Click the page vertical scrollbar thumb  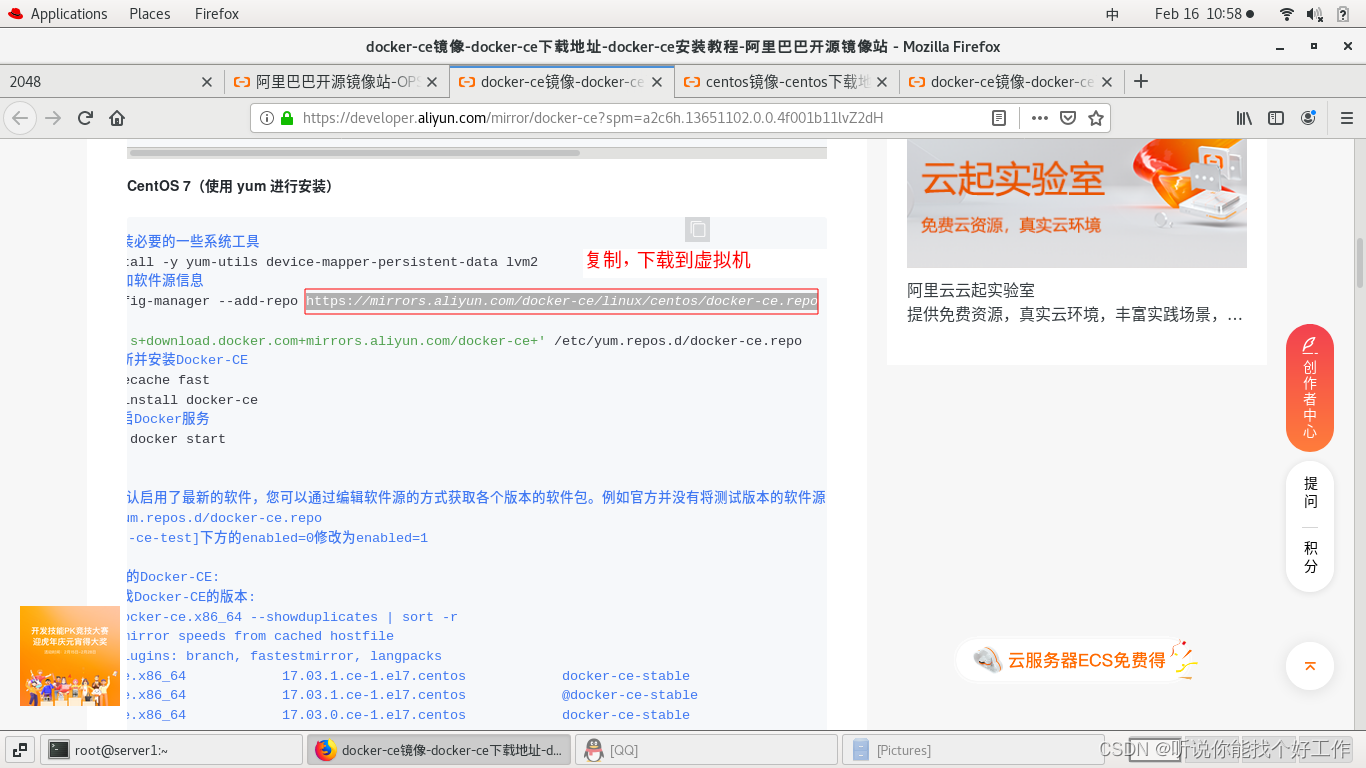pos(1360,262)
